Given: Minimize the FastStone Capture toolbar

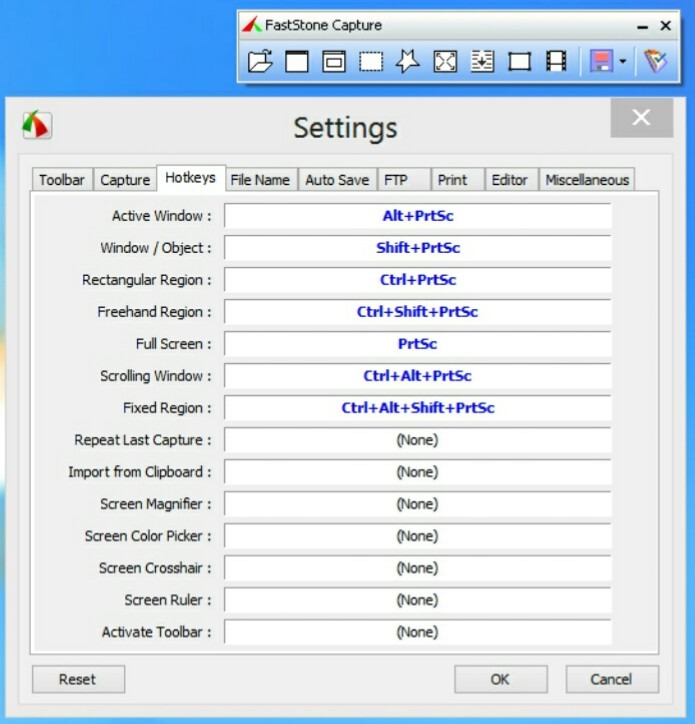Looking at the screenshot, I should click(642, 26).
